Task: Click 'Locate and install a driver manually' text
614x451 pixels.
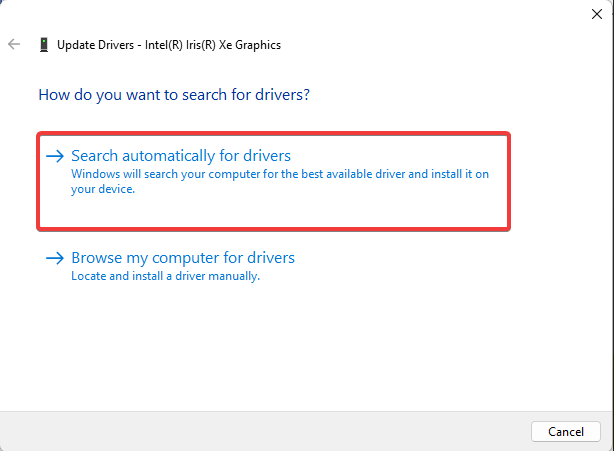Action: click(x=166, y=276)
